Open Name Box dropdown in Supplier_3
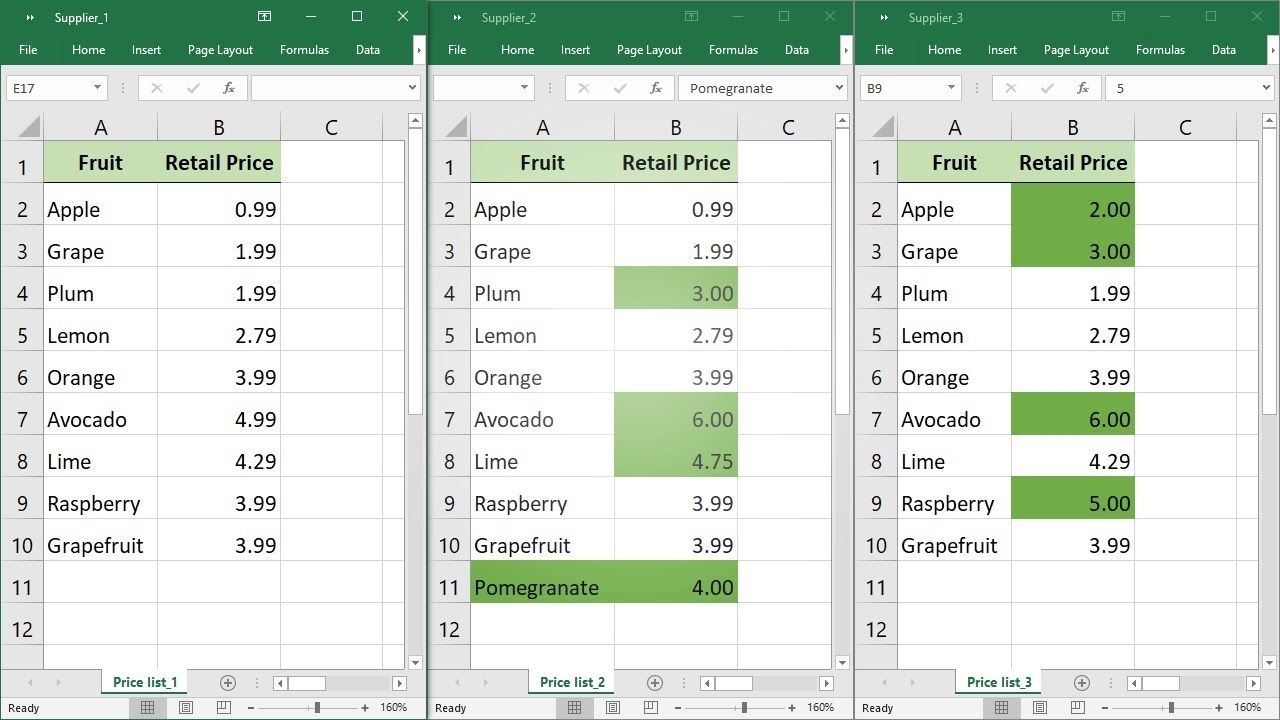Viewport: 1280px width, 720px height. [x=951, y=88]
